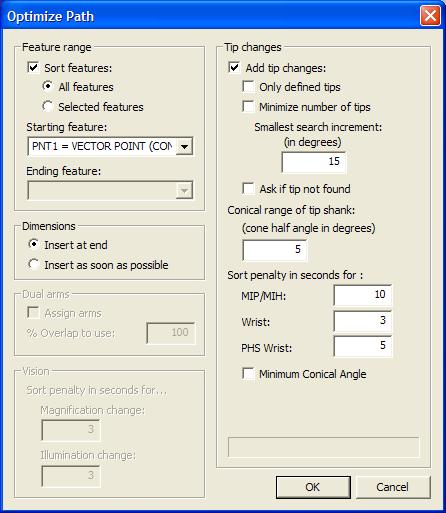Viewport: 446px width, 513px height.
Task: Open the Starting feature dropdown
Action: (184, 146)
